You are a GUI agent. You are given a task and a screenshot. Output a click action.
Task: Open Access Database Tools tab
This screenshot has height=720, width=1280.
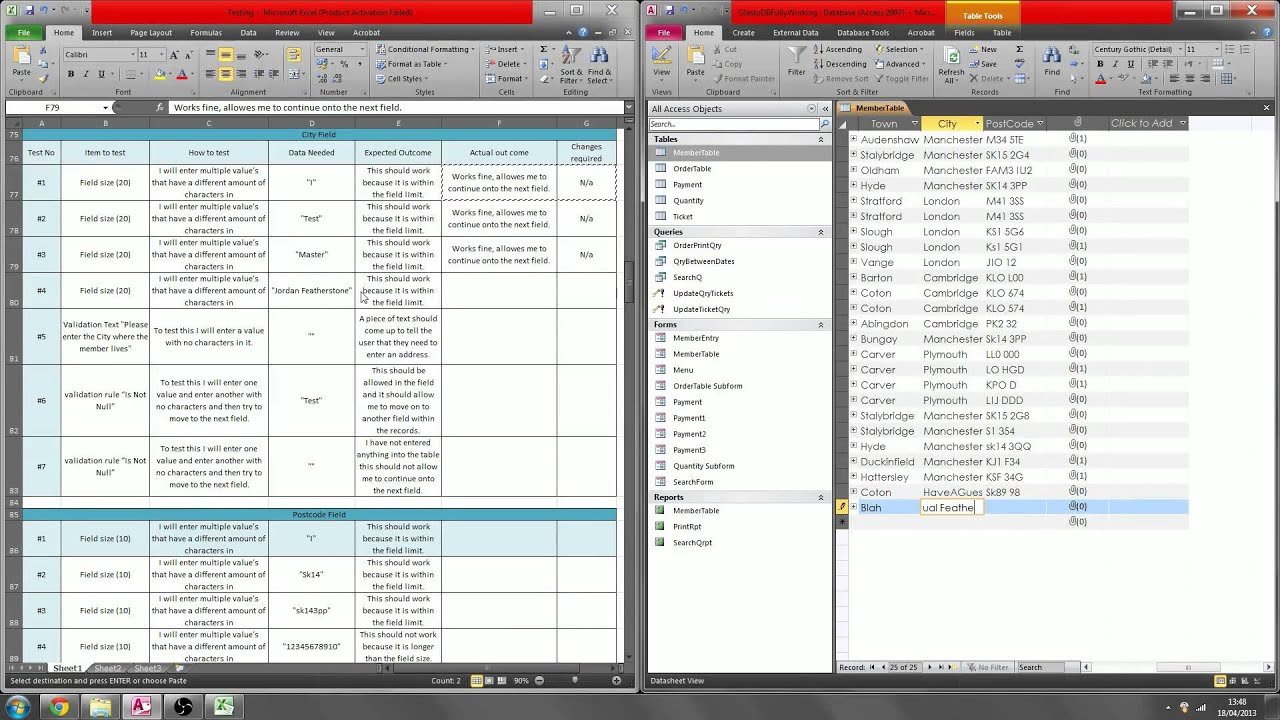pyautogui.click(x=862, y=32)
